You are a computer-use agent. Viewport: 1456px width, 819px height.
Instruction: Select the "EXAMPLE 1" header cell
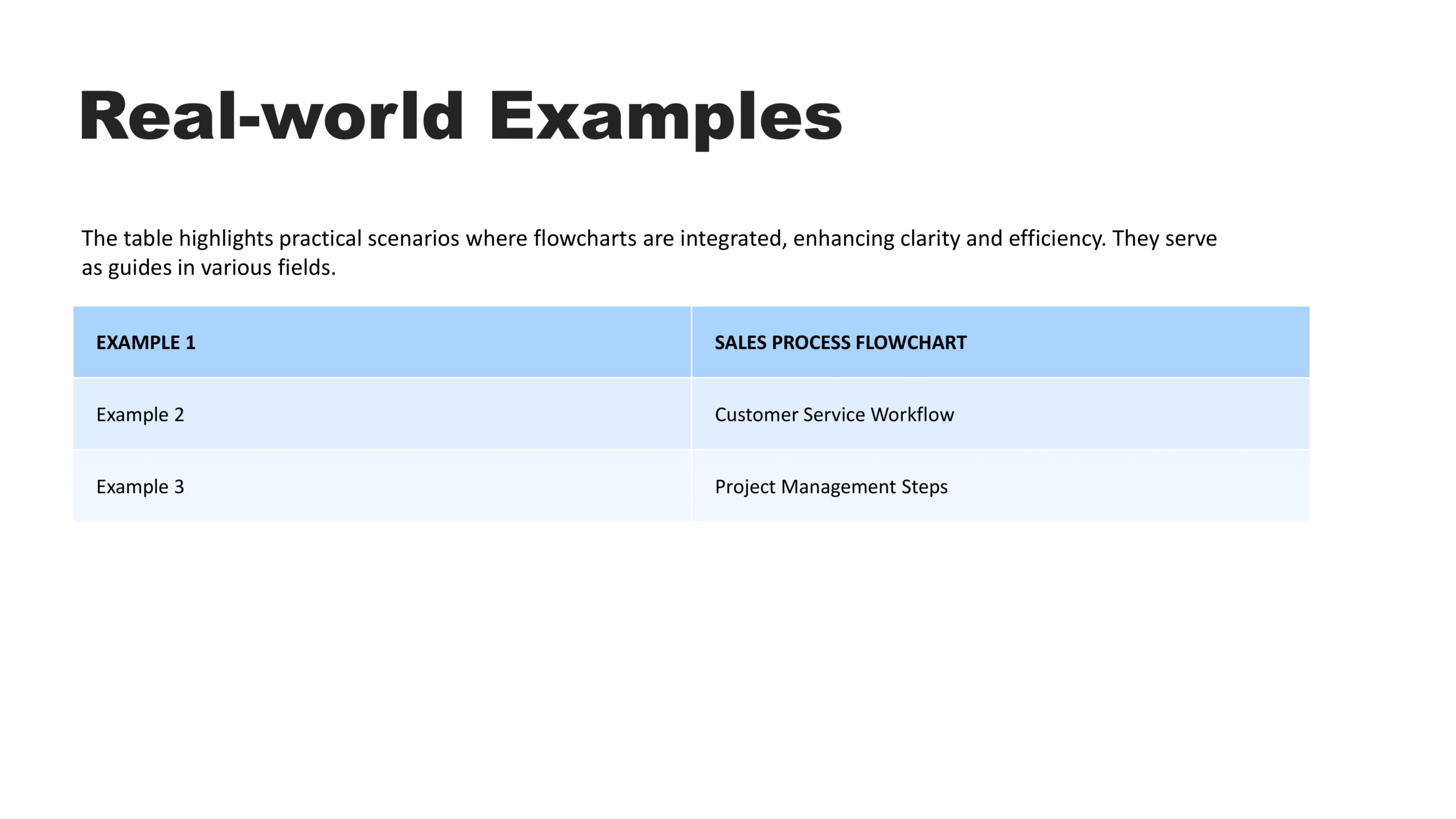point(146,342)
